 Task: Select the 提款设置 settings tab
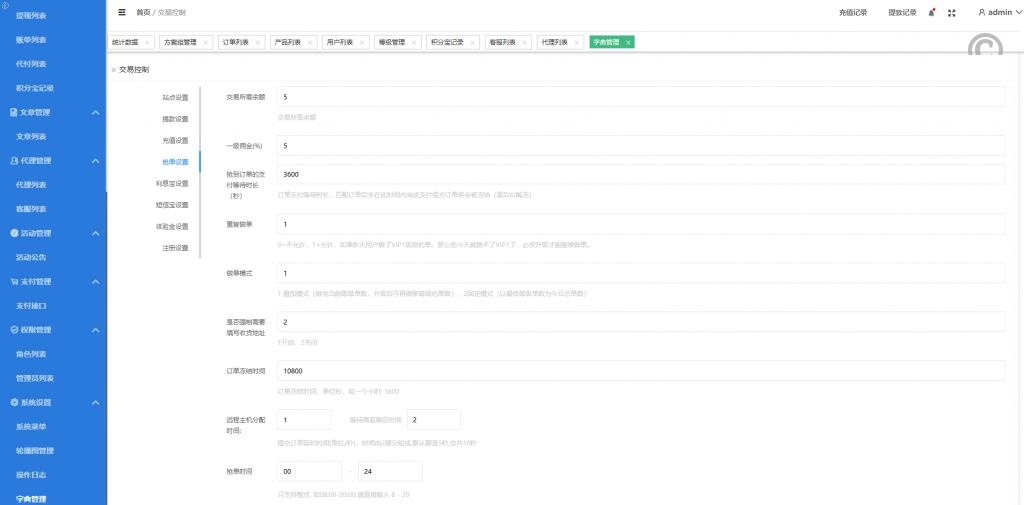(x=175, y=119)
